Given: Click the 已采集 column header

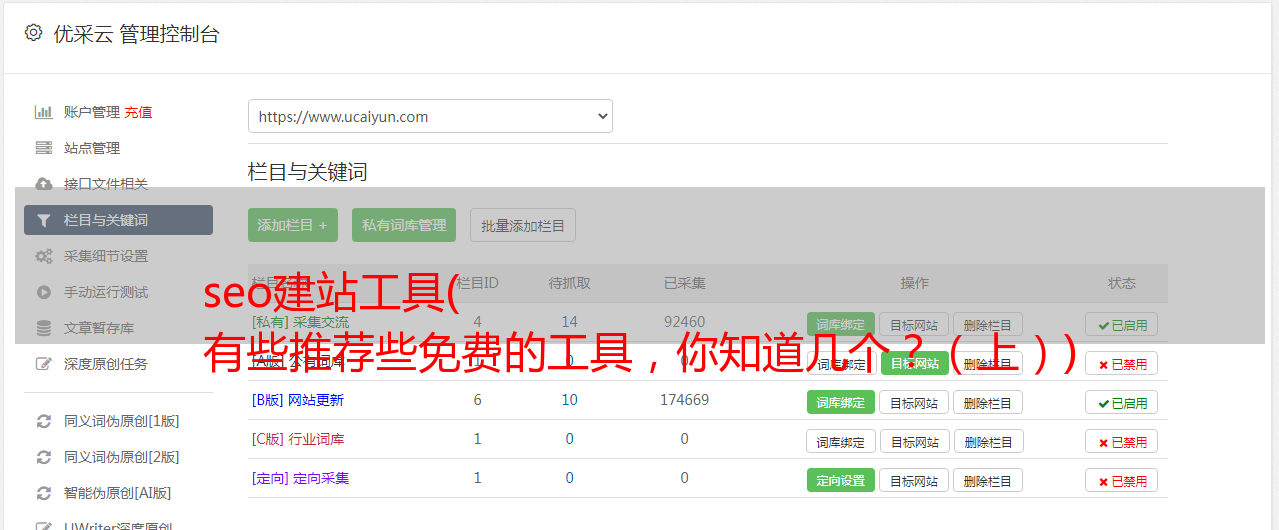Looking at the screenshot, I should click(x=684, y=283).
